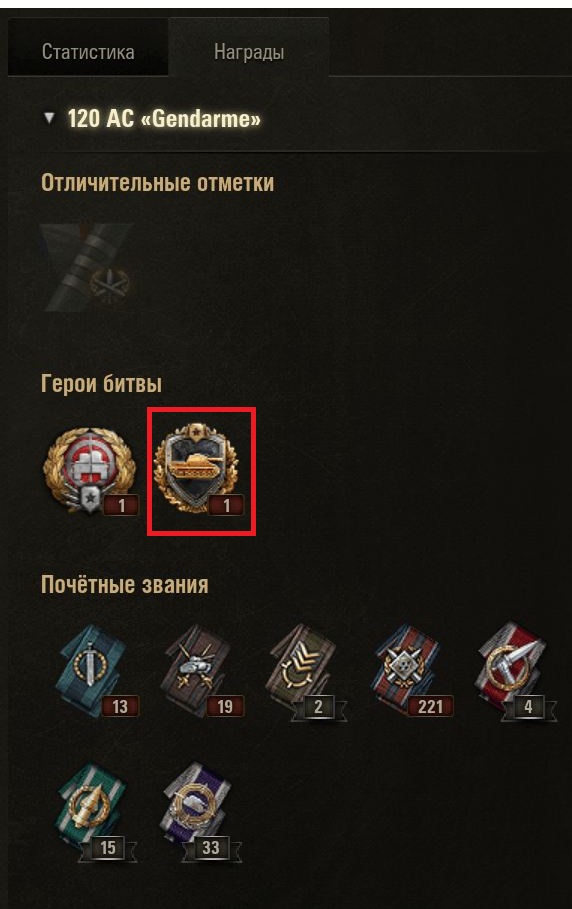572x909 pixels.
Task: Click the 33 counter banner
Action: click(x=211, y=848)
